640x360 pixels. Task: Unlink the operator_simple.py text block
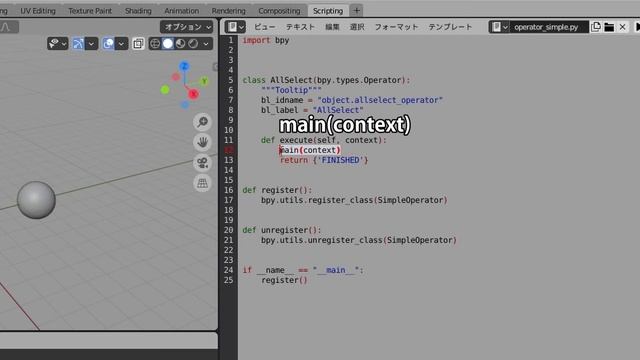[x=622, y=27]
